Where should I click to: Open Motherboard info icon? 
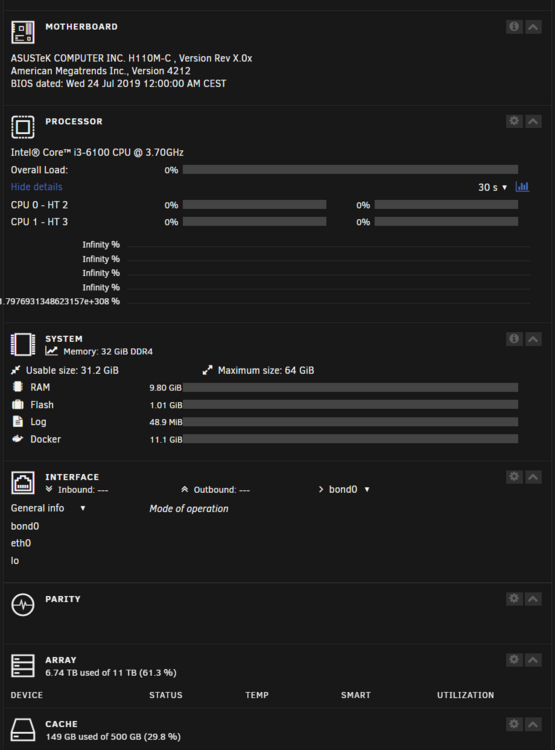click(x=514, y=27)
